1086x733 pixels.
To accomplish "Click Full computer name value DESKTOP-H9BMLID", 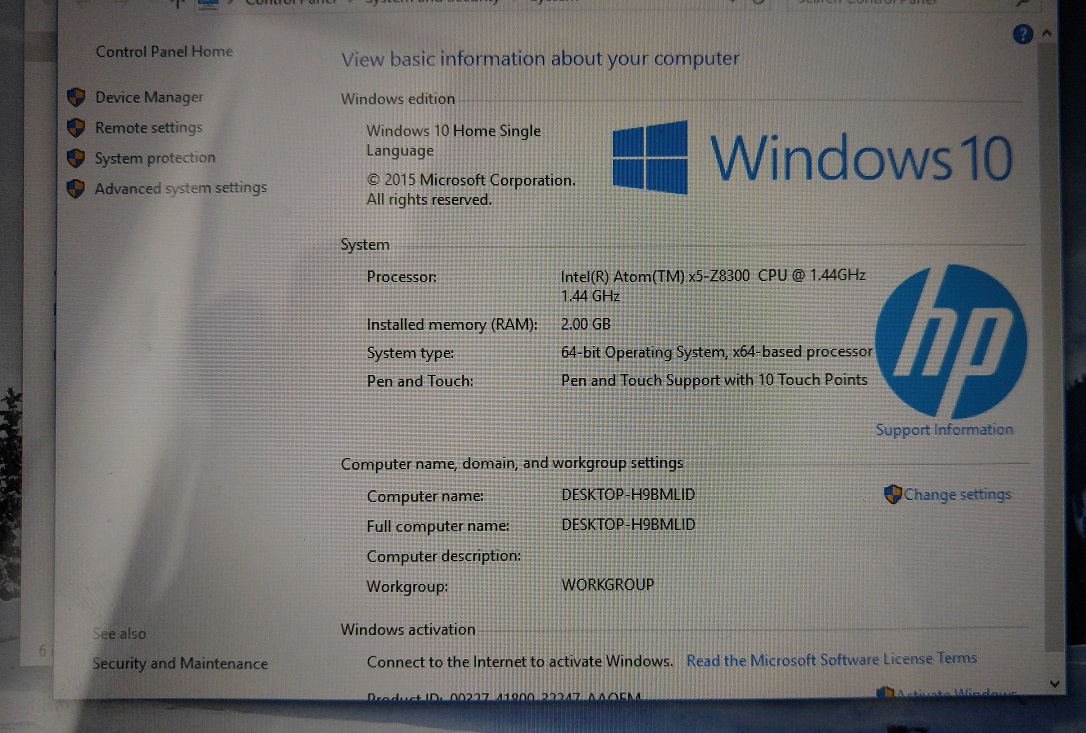I will (628, 524).
